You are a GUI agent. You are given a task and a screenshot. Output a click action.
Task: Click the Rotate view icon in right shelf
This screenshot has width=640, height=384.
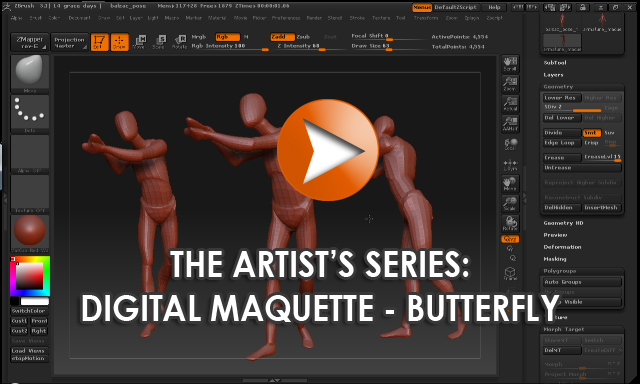[510, 224]
